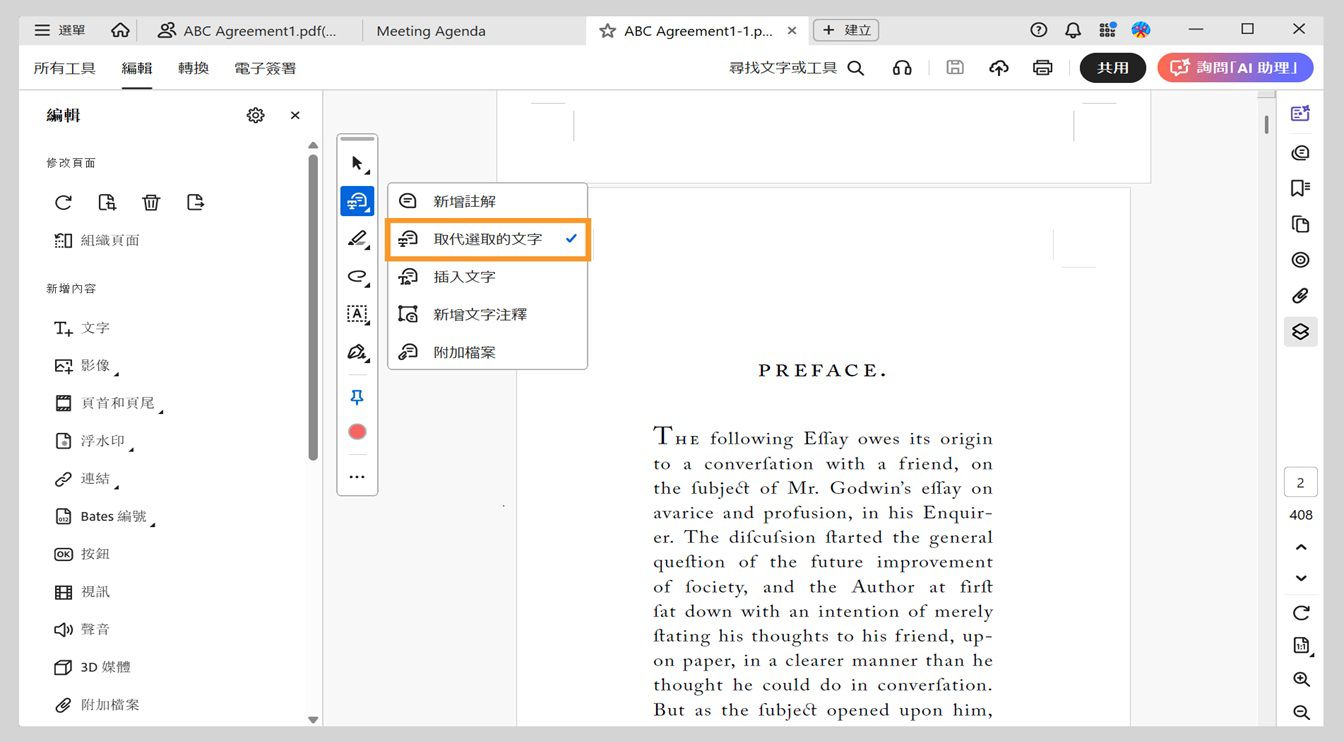Image resolution: width=1344 pixels, height=742 pixels.
Task: Open the 詢問AI助理 assistant
Action: pyautogui.click(x=1235, y=67)
